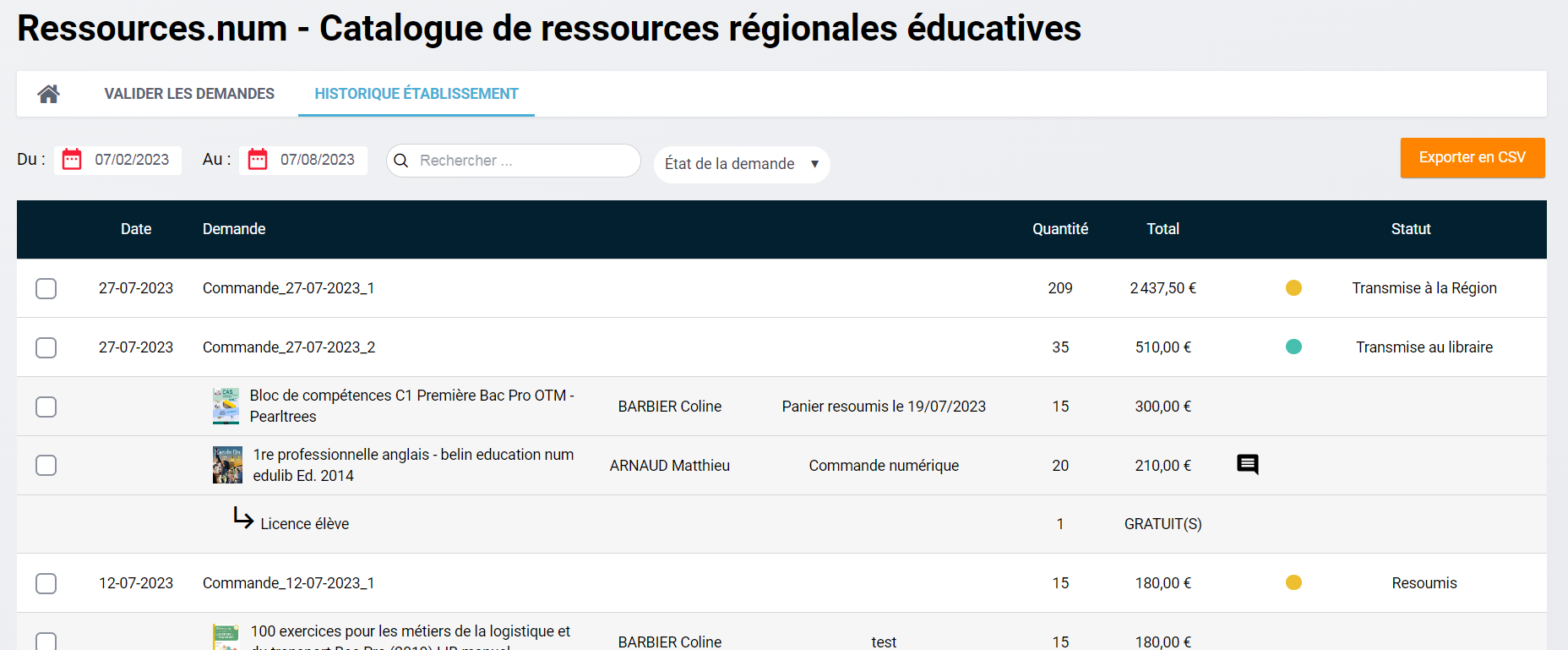Screen dimensions: 1568x650
Task: Click the 1re professionnelle anglais book cover
Action: [227, 465]
